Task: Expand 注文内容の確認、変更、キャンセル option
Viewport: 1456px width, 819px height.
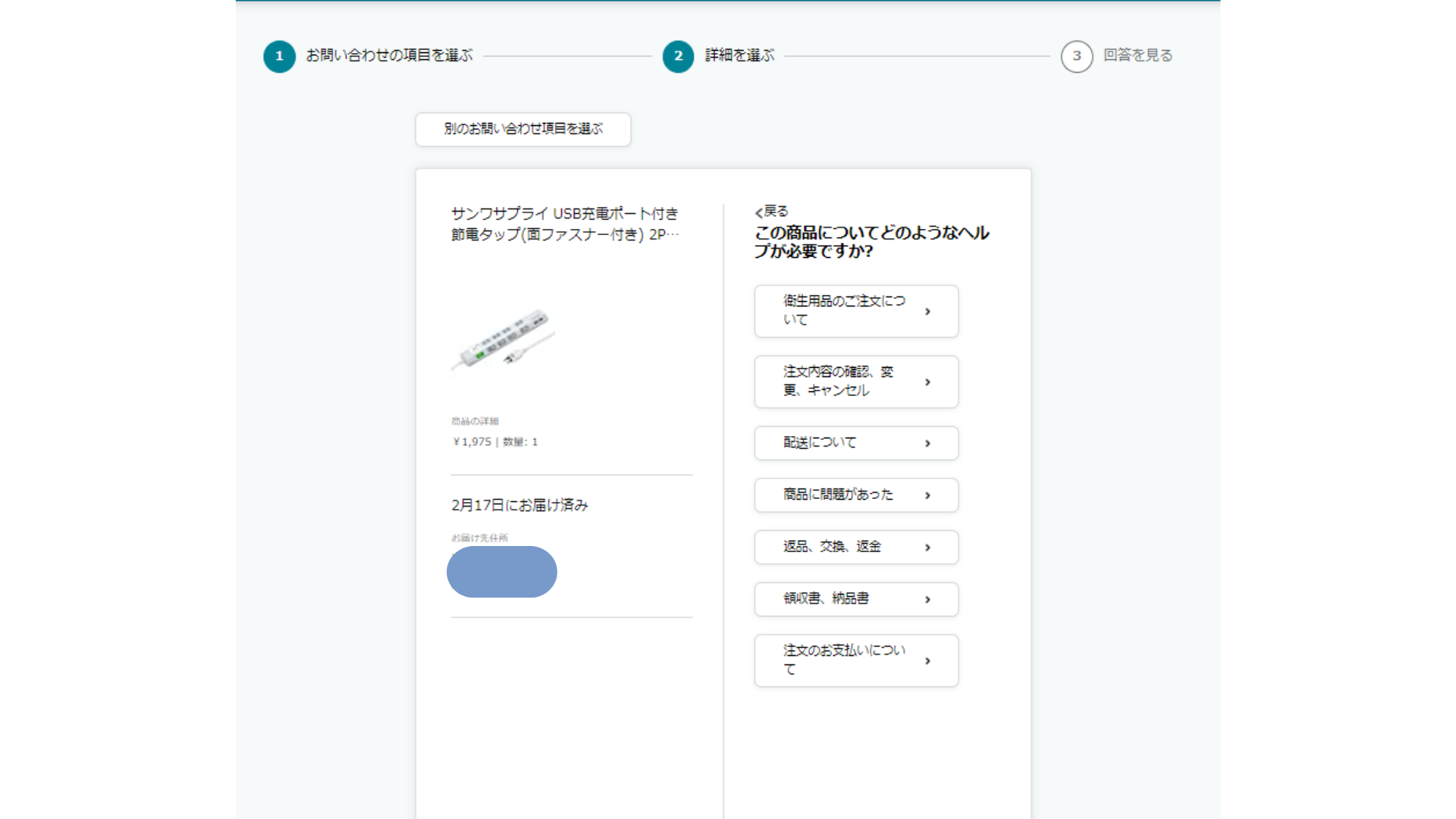Action: click(855, 381)
